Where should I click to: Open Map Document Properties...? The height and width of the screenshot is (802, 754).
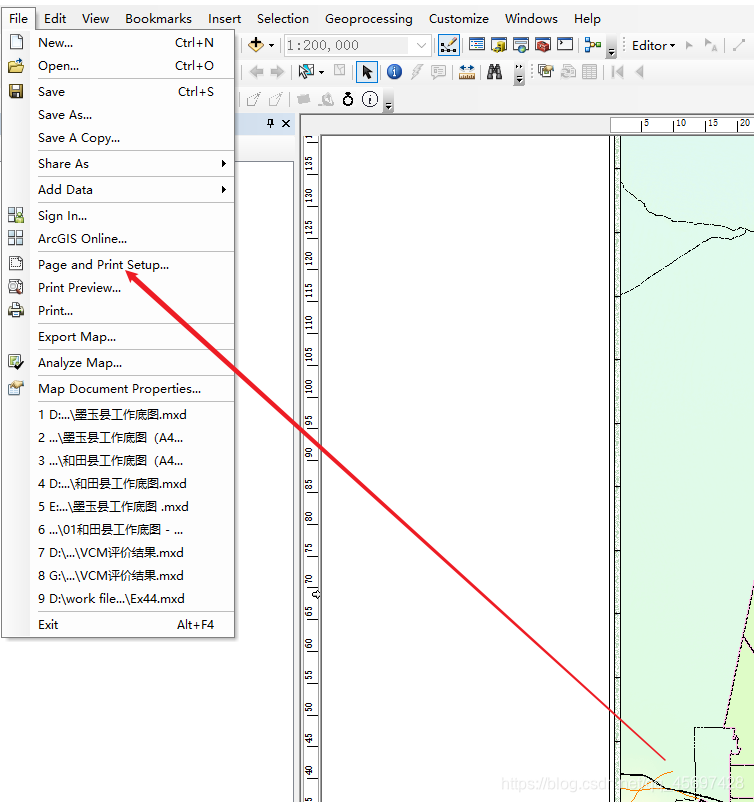119,389
